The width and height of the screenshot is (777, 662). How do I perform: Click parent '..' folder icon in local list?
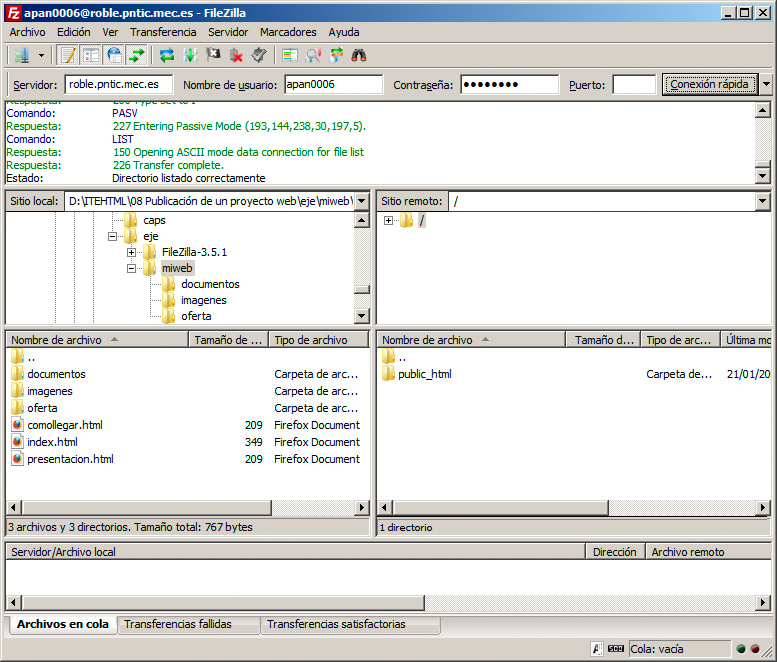click(x=17, y=356)
